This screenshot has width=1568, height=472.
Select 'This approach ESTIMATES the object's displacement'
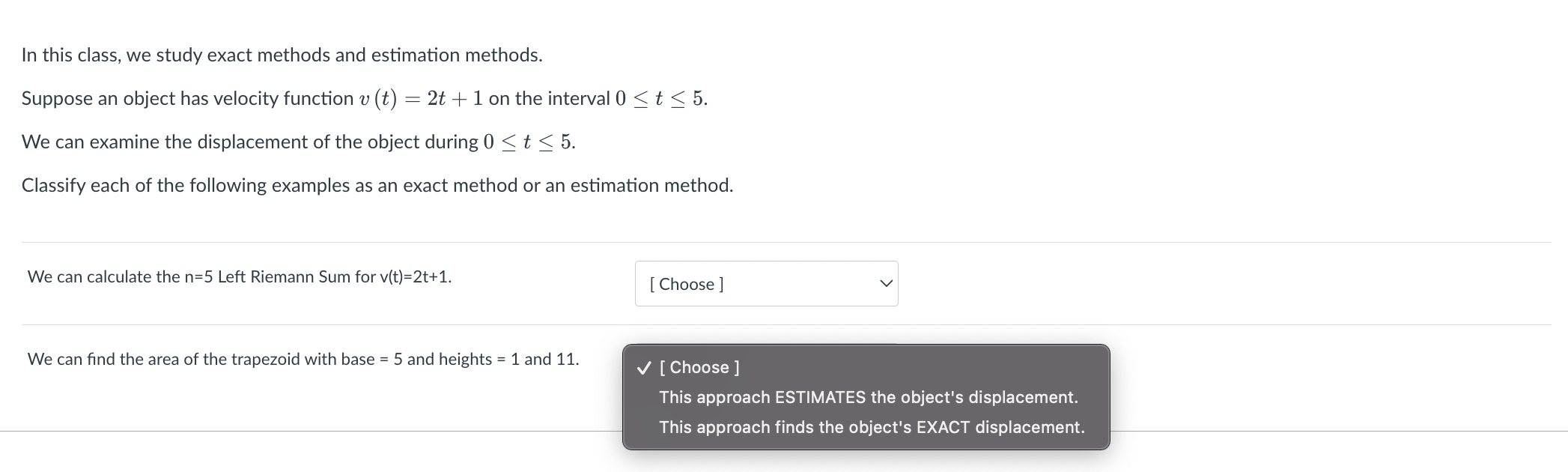(x=868, y=397)
